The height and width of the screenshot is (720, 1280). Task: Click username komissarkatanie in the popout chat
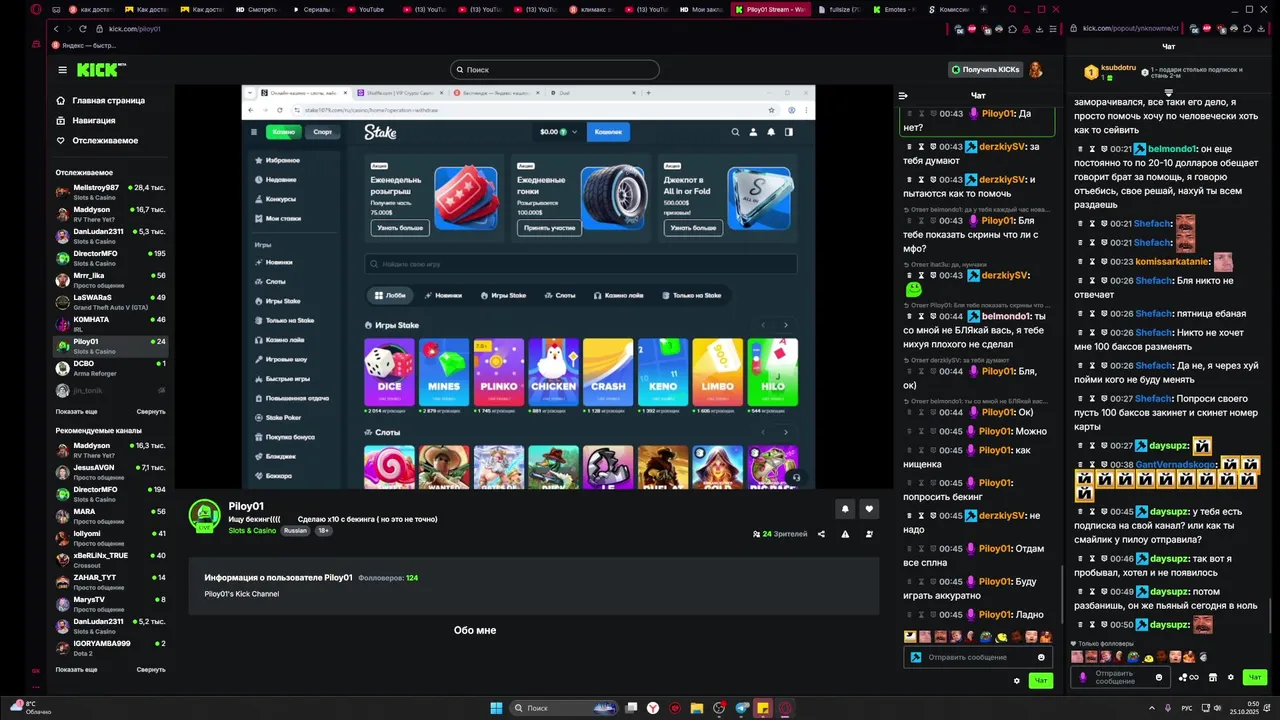(1171, 262)
